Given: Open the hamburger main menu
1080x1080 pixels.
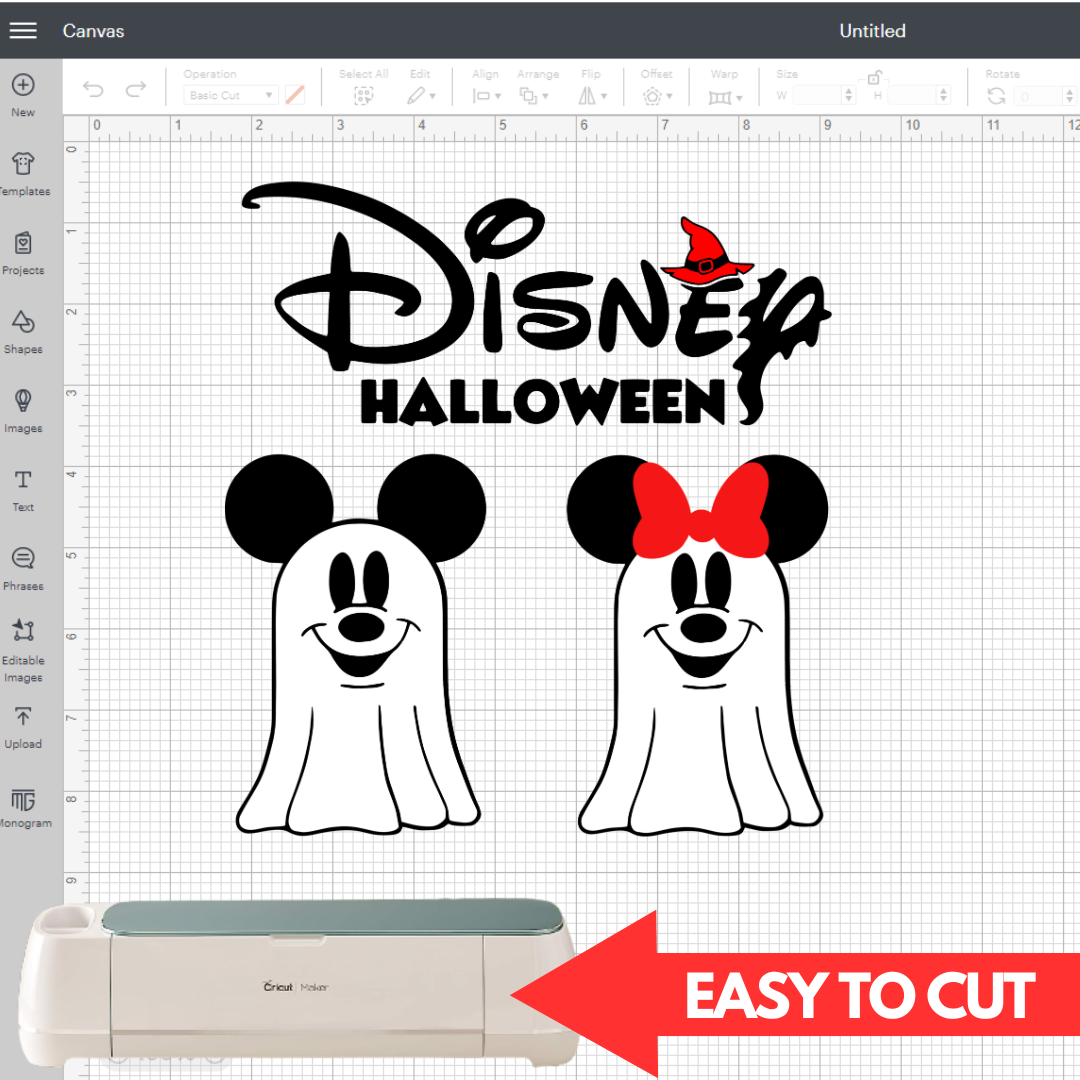Looking at the screenshot, I should click(x=23, y=30).
